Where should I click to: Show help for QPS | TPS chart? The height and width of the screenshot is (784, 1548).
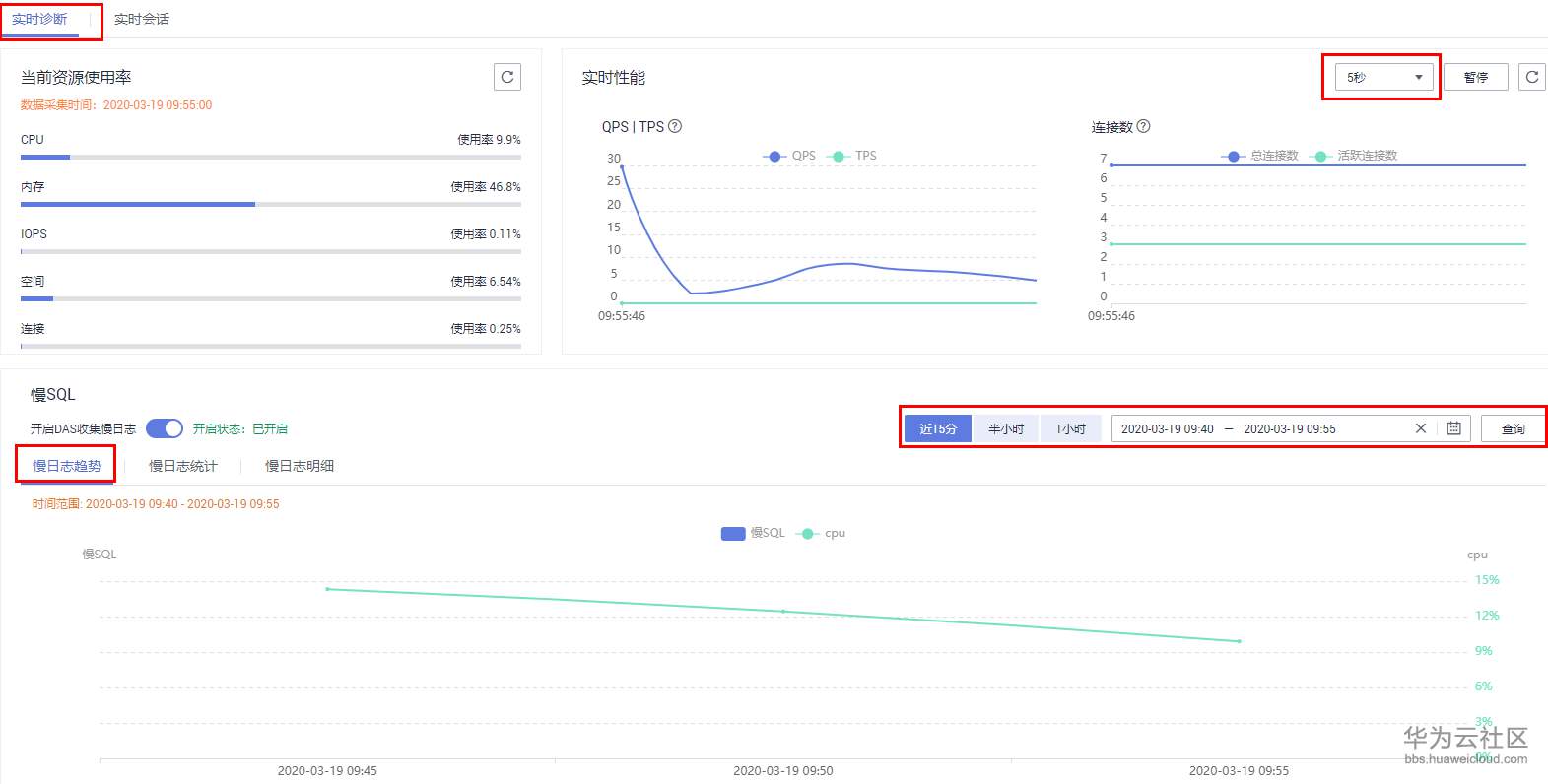coord(675,126)
